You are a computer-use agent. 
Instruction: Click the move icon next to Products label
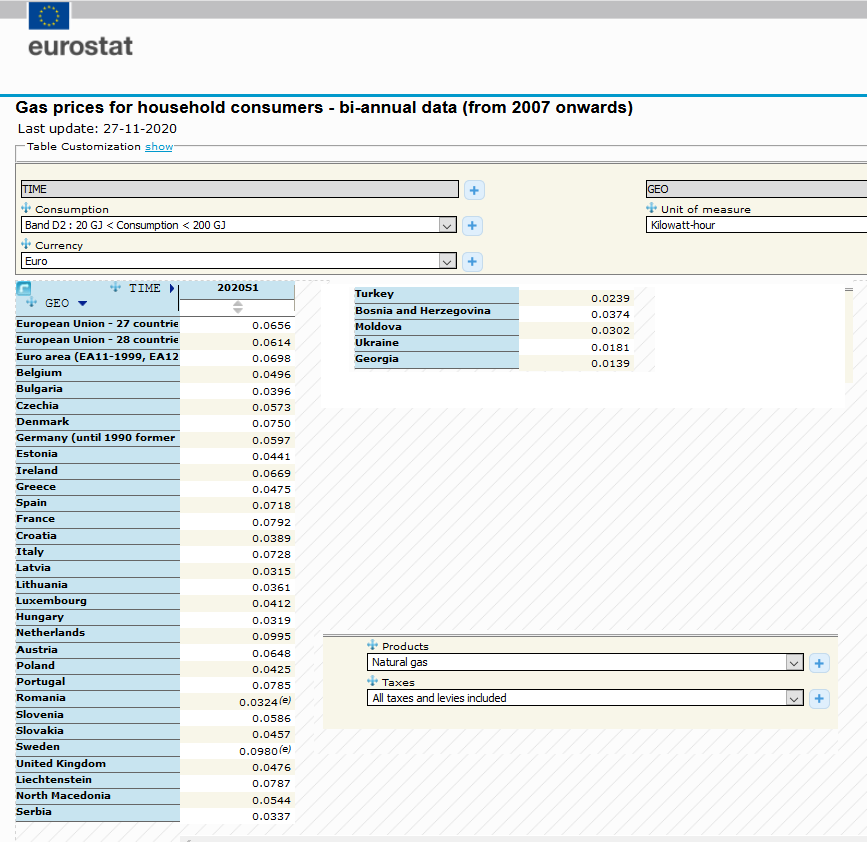click(x=373, y=645)
